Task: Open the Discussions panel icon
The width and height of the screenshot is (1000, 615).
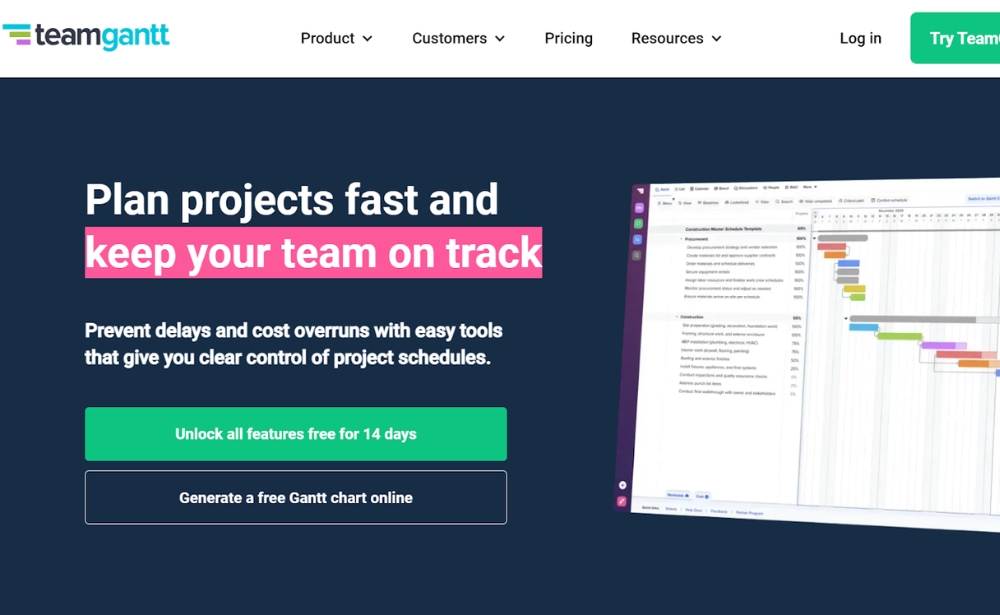Action: [744, 187]
